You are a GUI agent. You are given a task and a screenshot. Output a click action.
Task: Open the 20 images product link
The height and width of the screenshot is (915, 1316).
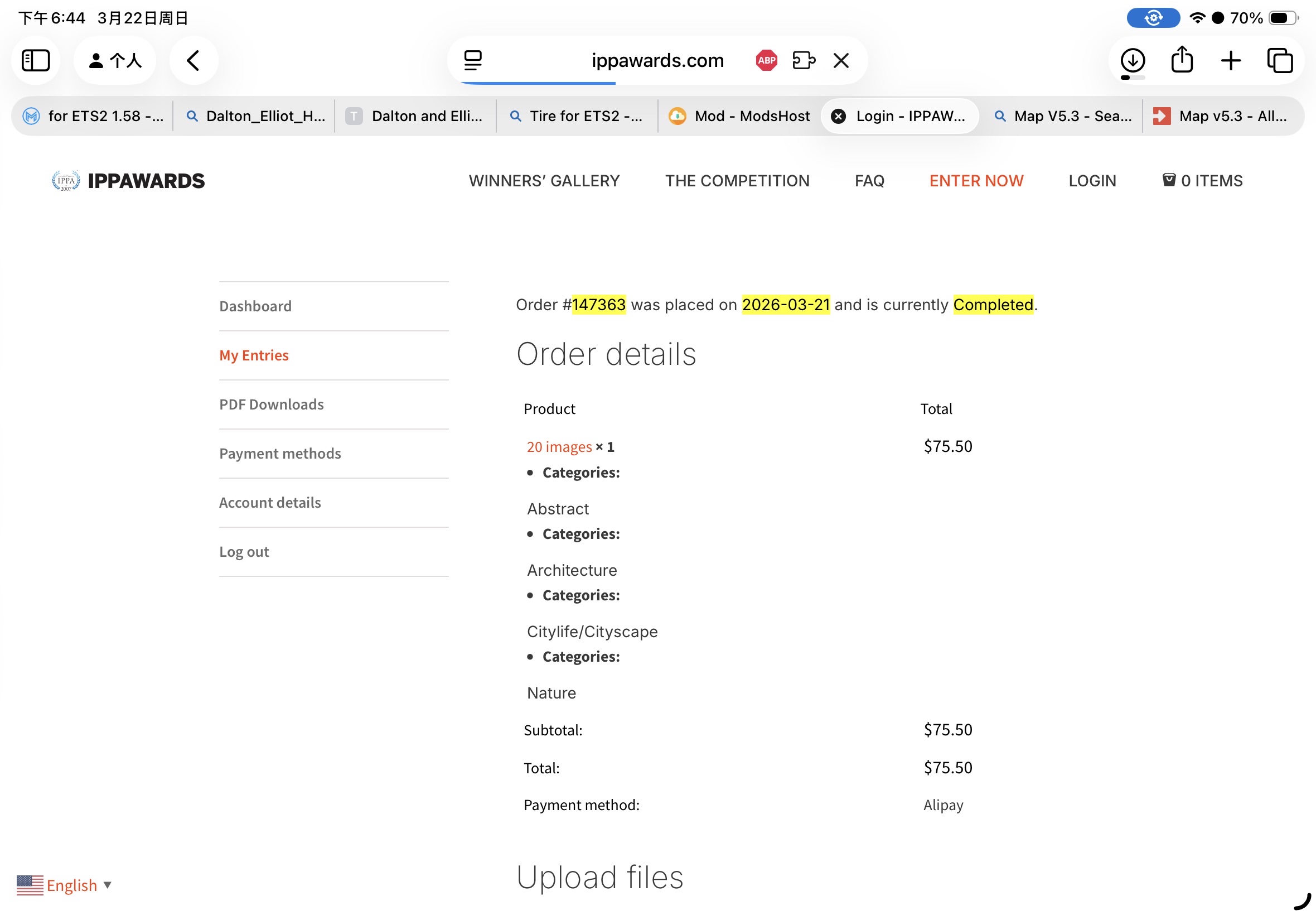coord(559,446)
